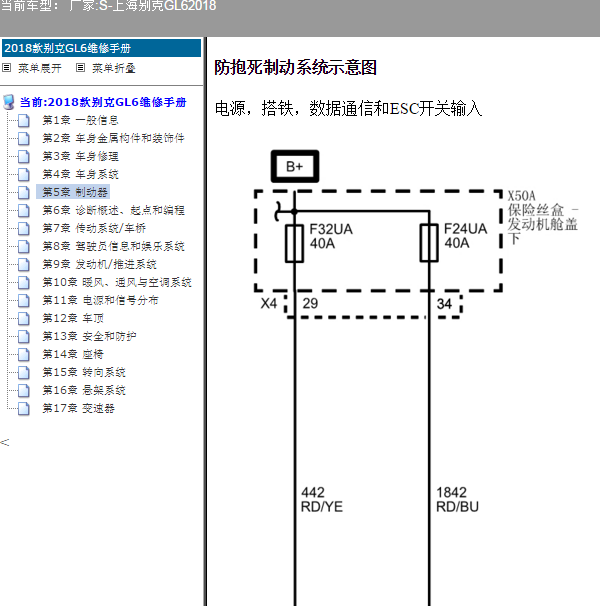Click wire label 442 RD/YE

coord(322,499)
